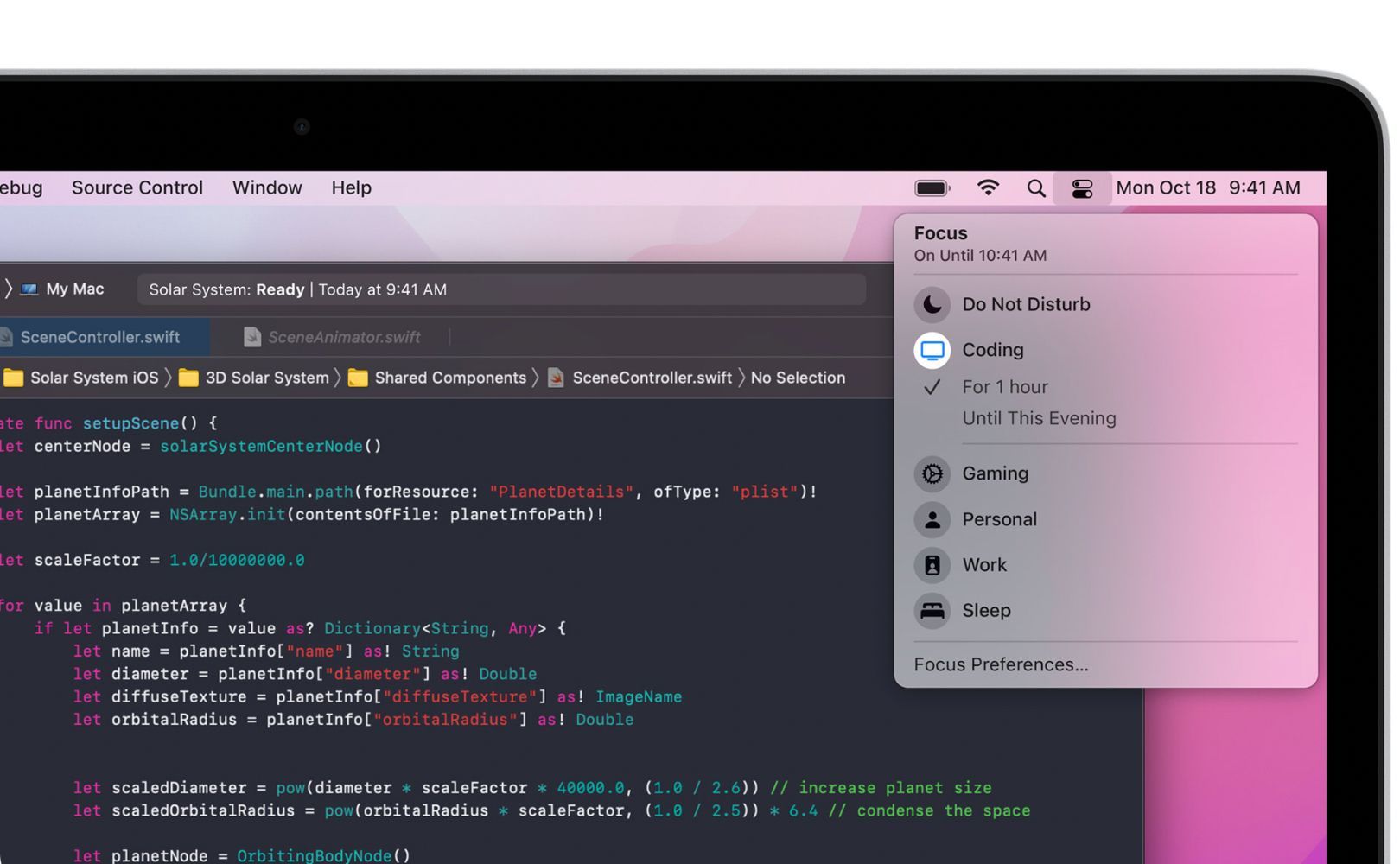Open Focus Preferences...
The height and width of the screenshot is (864, 1400).
pyautogui.click(x=1001, y=664)
